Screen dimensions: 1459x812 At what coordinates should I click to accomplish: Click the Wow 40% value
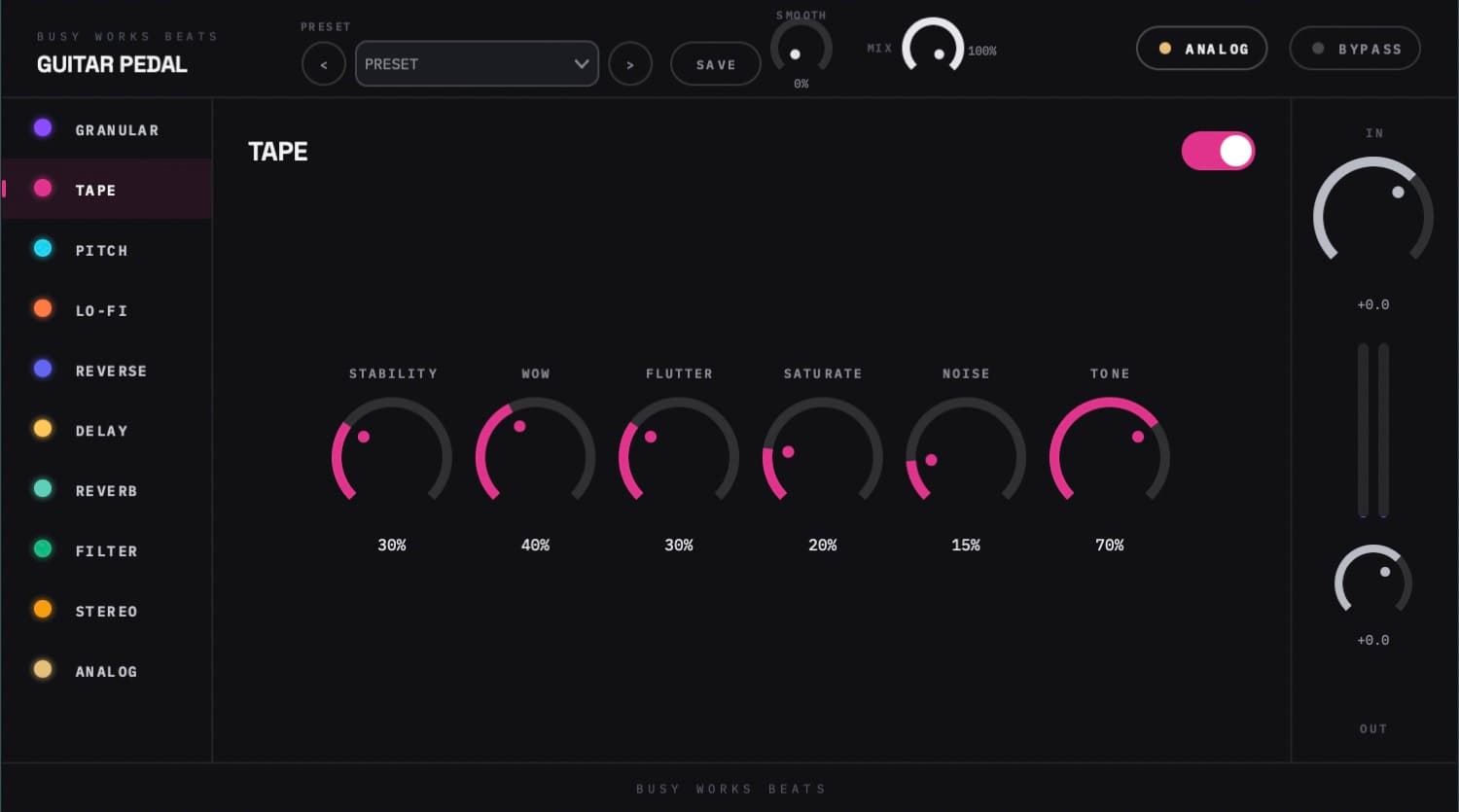point(535,546)
